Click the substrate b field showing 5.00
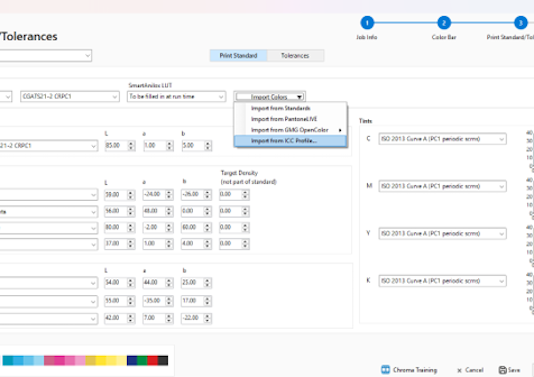Image resolution: width=534 pixels, height=377 pixels. tap(192, 146)
